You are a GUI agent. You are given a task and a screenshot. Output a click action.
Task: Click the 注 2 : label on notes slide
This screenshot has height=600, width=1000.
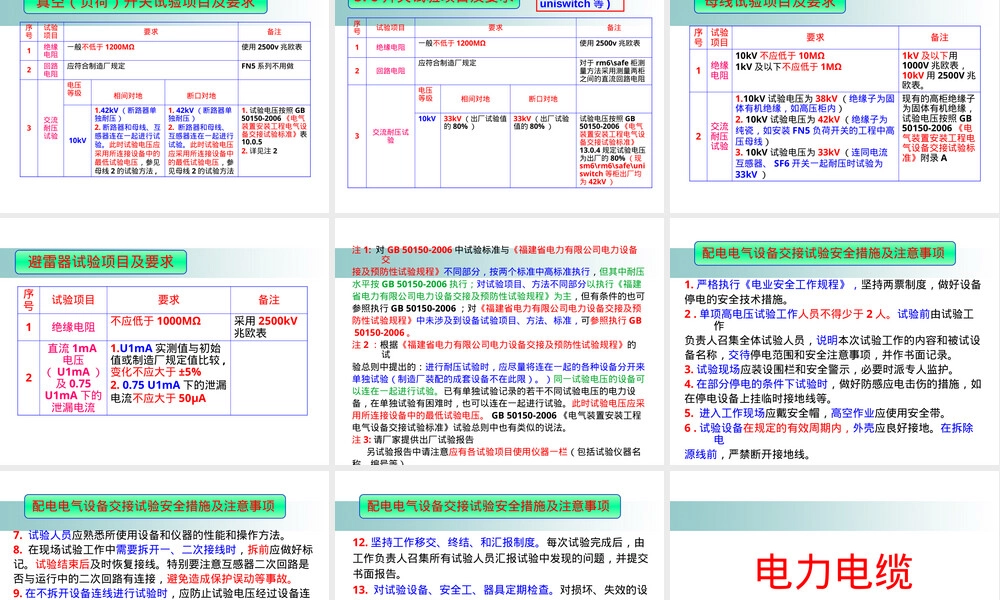[x=362, y=344]
